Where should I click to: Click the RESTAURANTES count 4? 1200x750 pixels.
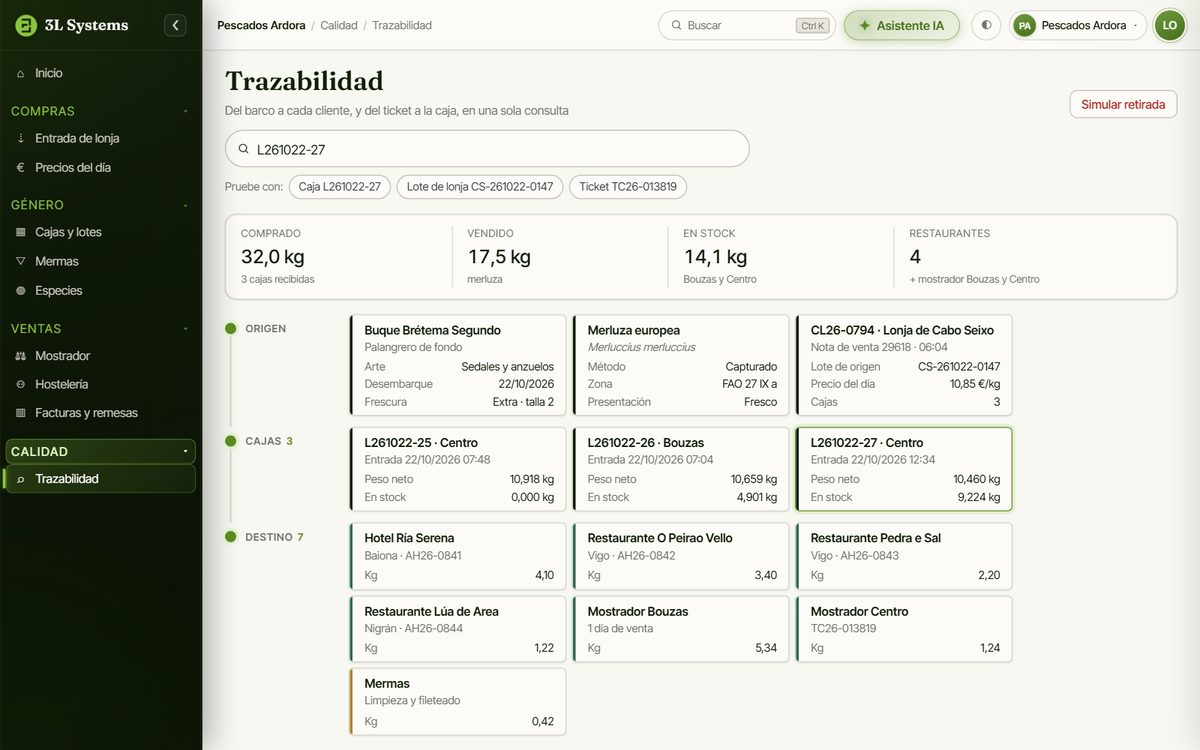pos(915,257)
